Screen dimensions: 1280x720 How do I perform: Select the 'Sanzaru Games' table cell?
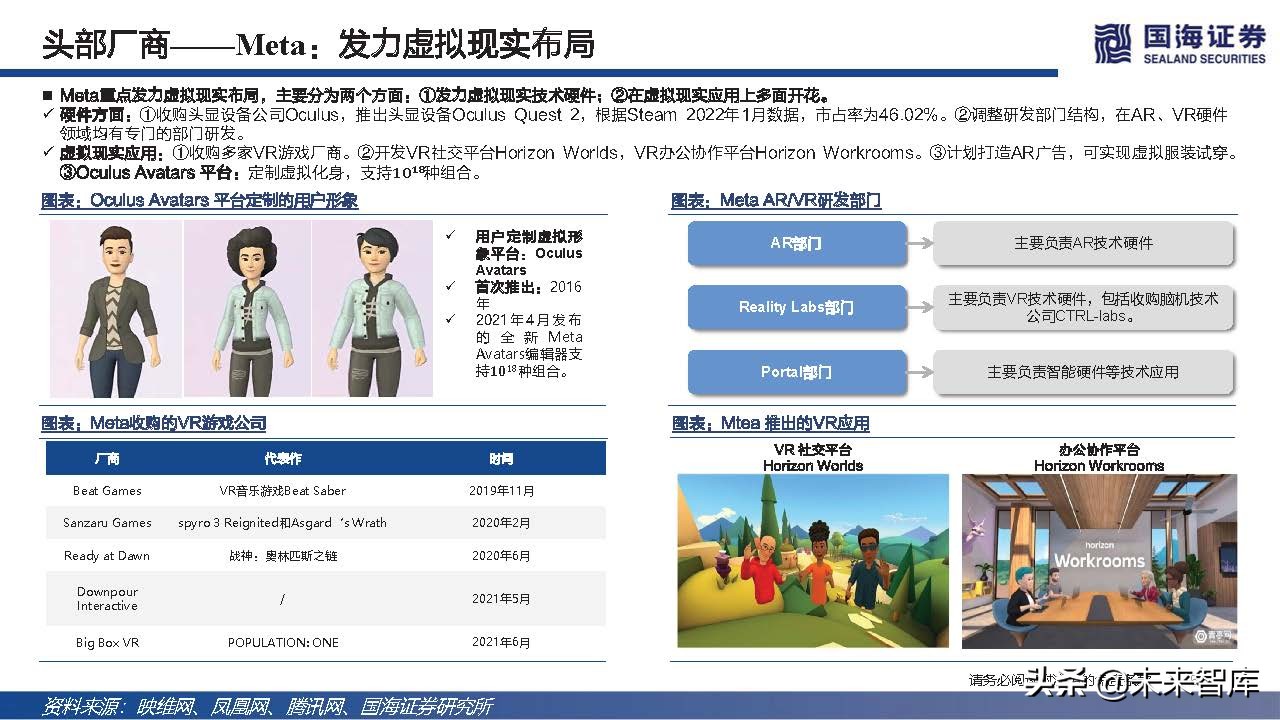(107, 523)
